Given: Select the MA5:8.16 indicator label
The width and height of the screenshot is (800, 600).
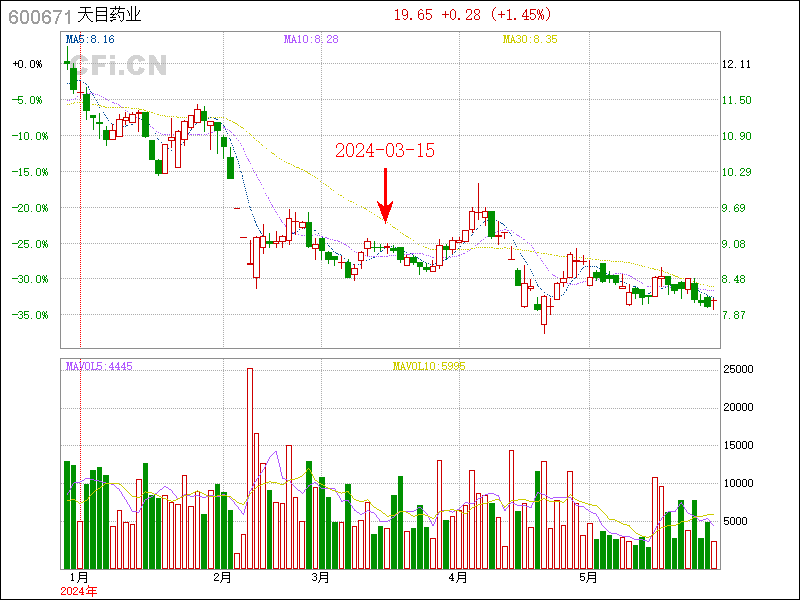Looking at the screenshot, I should pos(90,39).
